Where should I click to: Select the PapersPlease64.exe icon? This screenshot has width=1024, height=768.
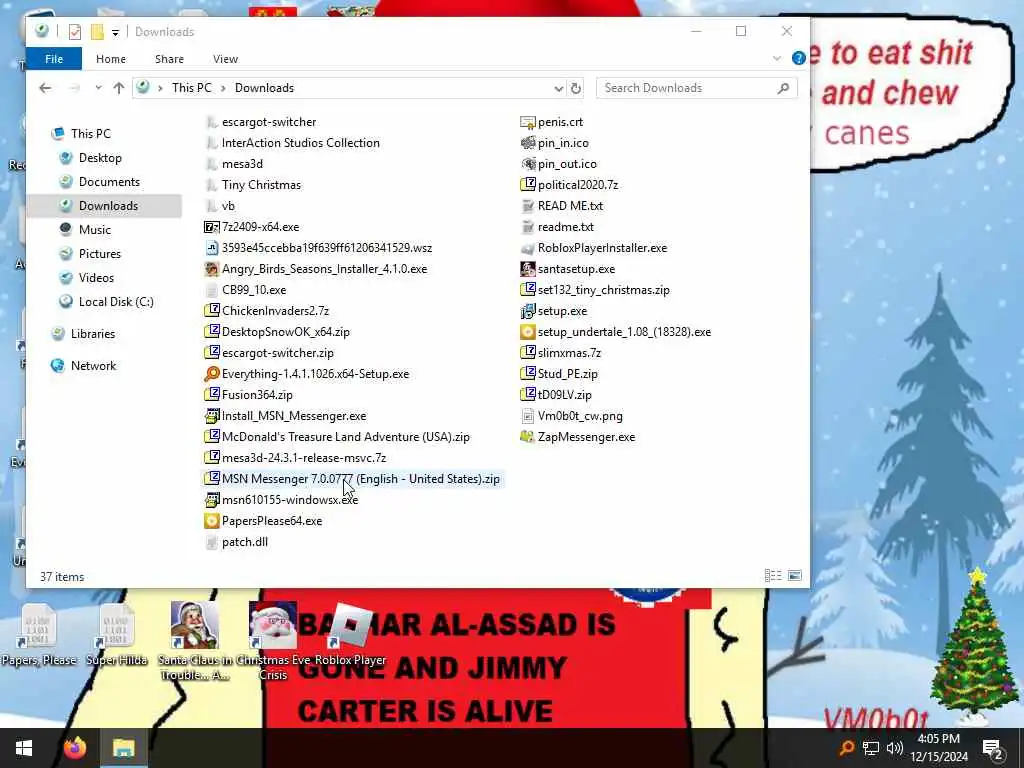coord(212,520)
